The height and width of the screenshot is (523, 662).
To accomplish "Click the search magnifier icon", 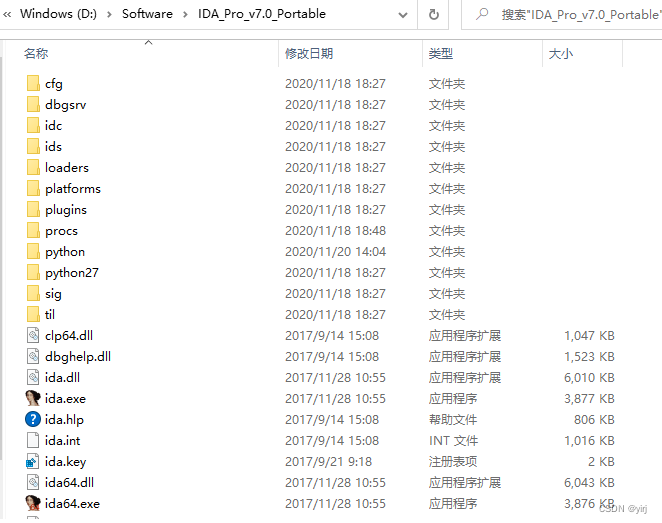I will tap(482, 14).
